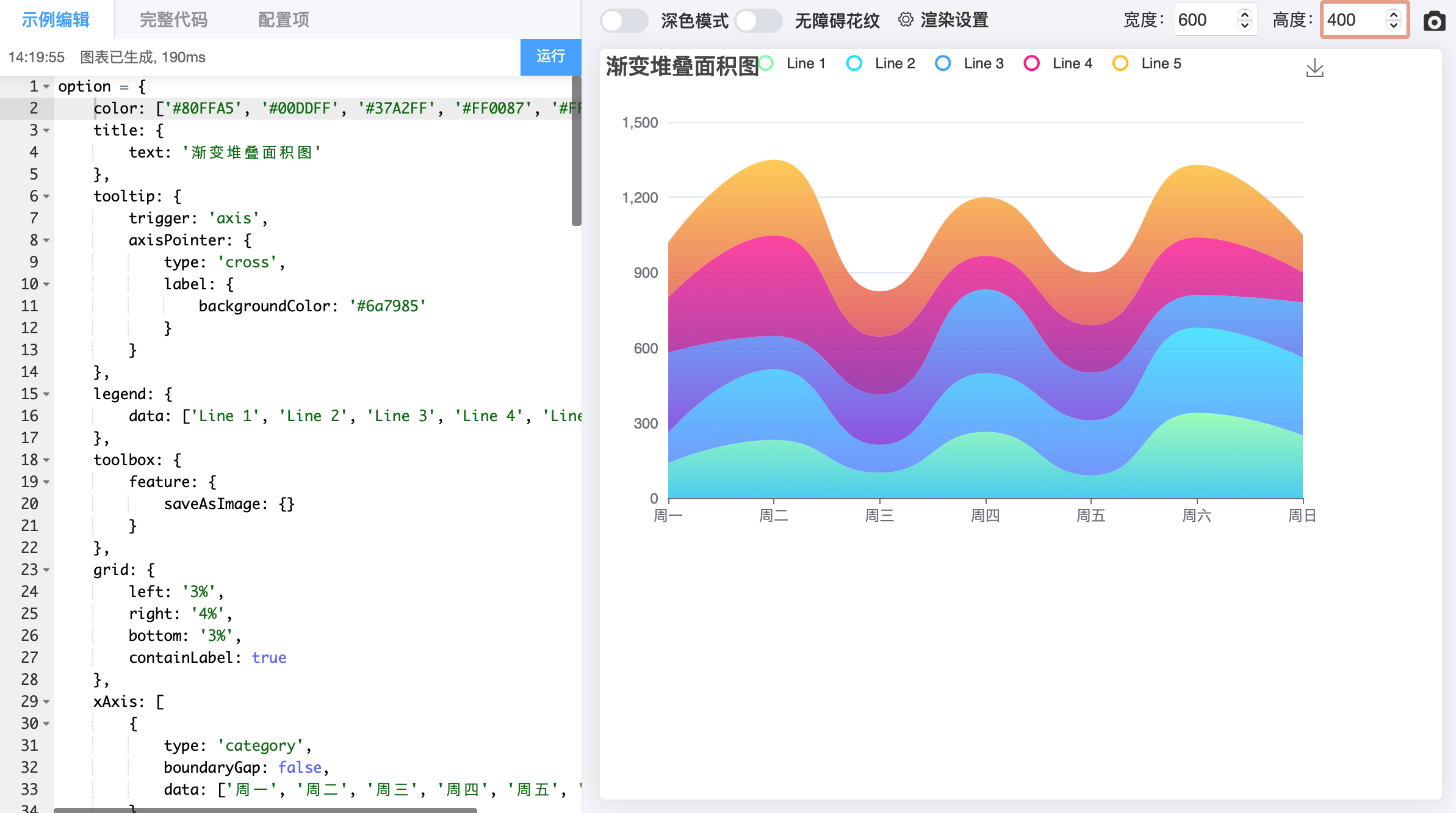Viewport: 1456px width, 813px height.
Task: Click the save-as-image download icon
Action: click(1314, 68)
